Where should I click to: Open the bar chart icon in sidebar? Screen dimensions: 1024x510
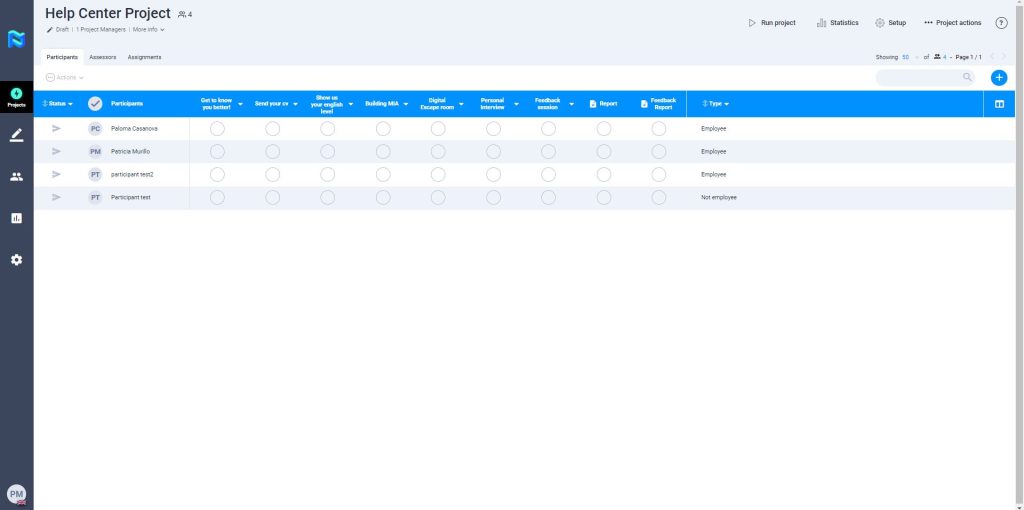(x=16, y=218)
